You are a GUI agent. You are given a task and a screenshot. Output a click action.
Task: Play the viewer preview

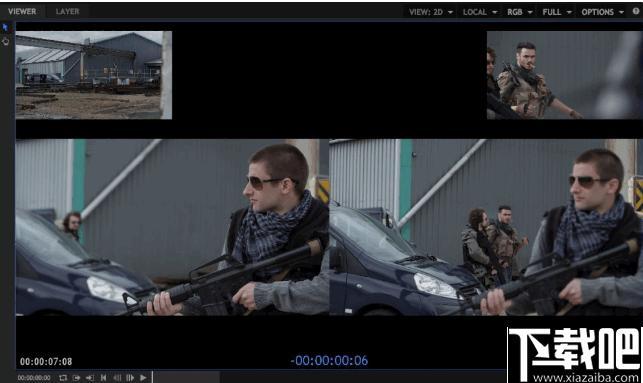[x=143, y=378]
